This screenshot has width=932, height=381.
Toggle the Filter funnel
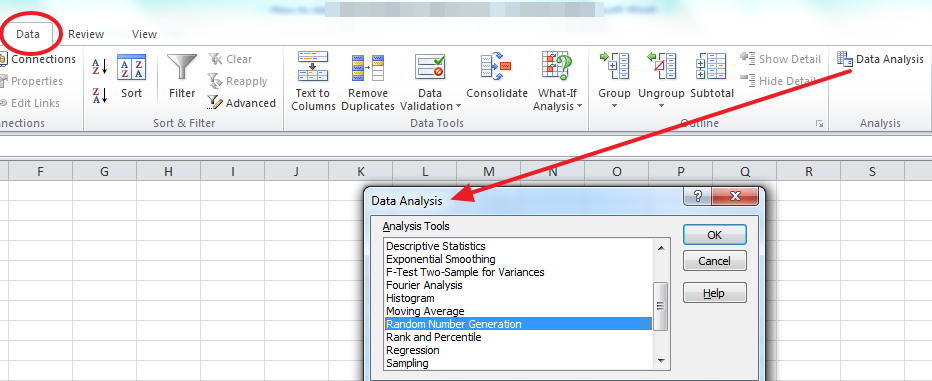pyautogui.click(x=181, y=76)
